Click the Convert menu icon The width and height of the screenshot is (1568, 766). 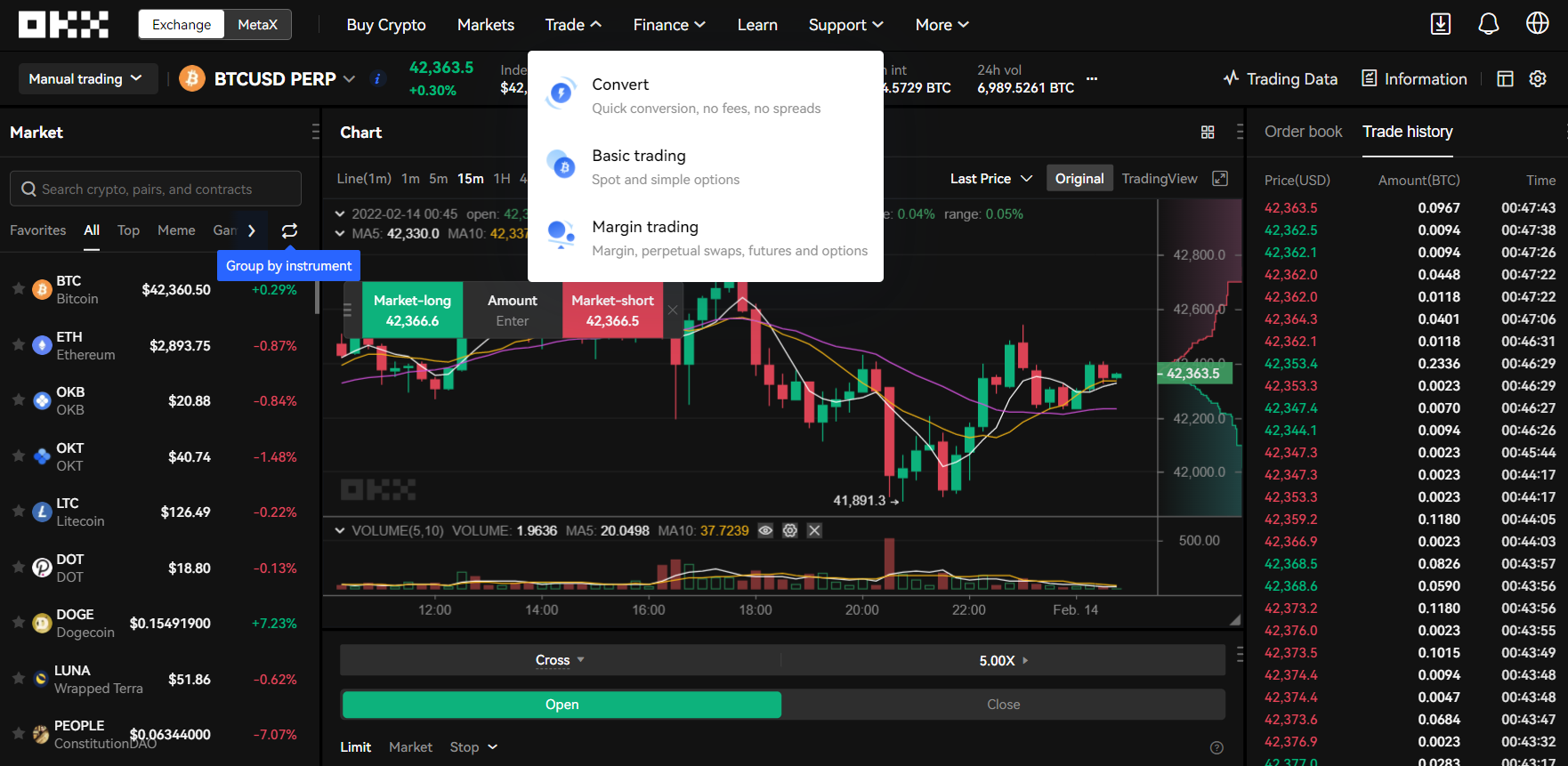pos(561,93)
